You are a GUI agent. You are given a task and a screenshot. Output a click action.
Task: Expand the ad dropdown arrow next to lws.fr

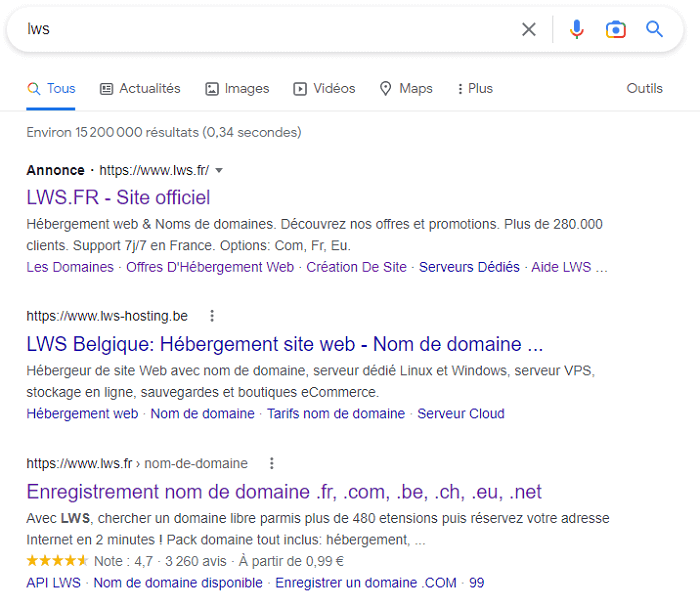[x=219, y=170]
